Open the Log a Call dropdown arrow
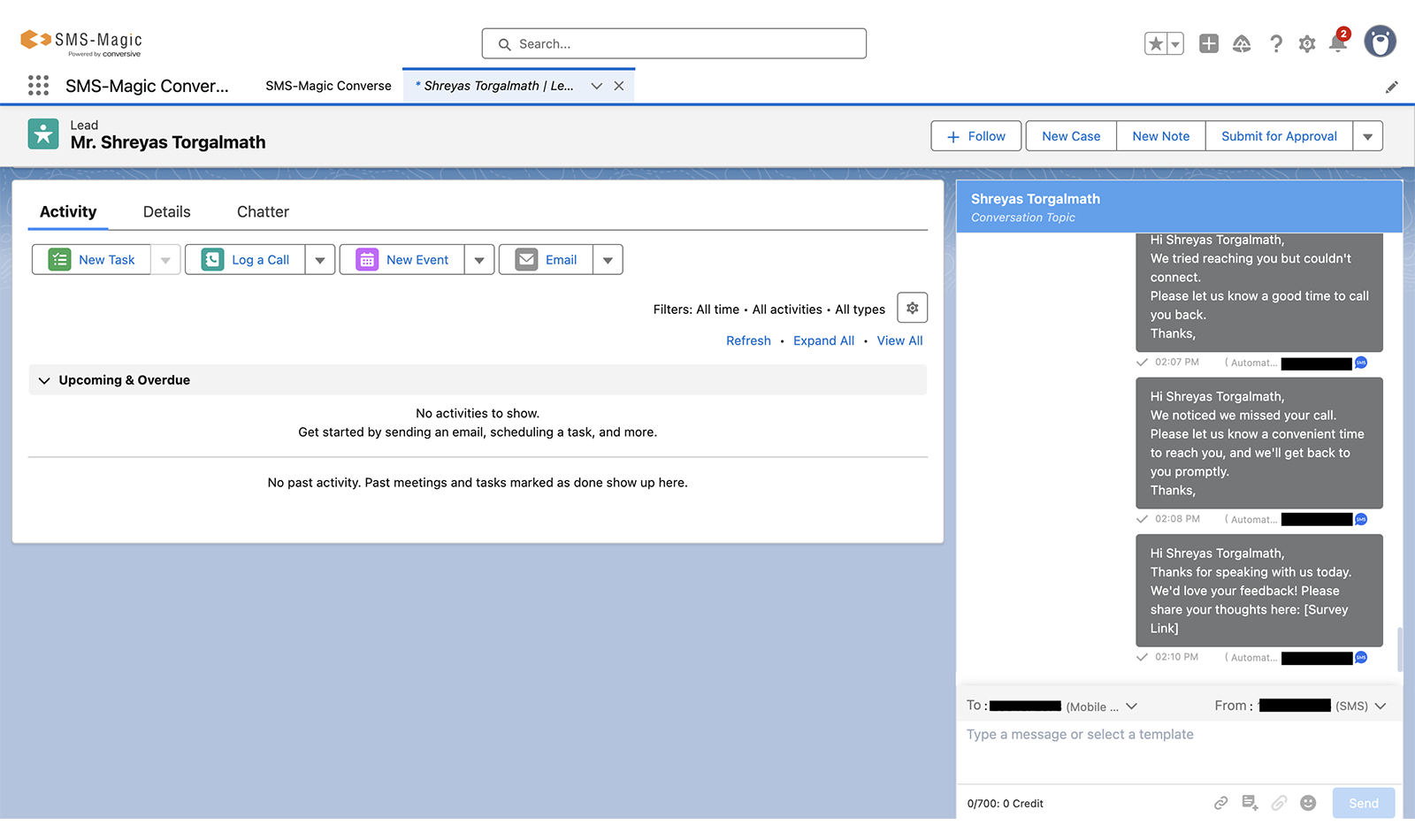The width and height of the screenshot is (1415, 840). (x=320, y=260)
